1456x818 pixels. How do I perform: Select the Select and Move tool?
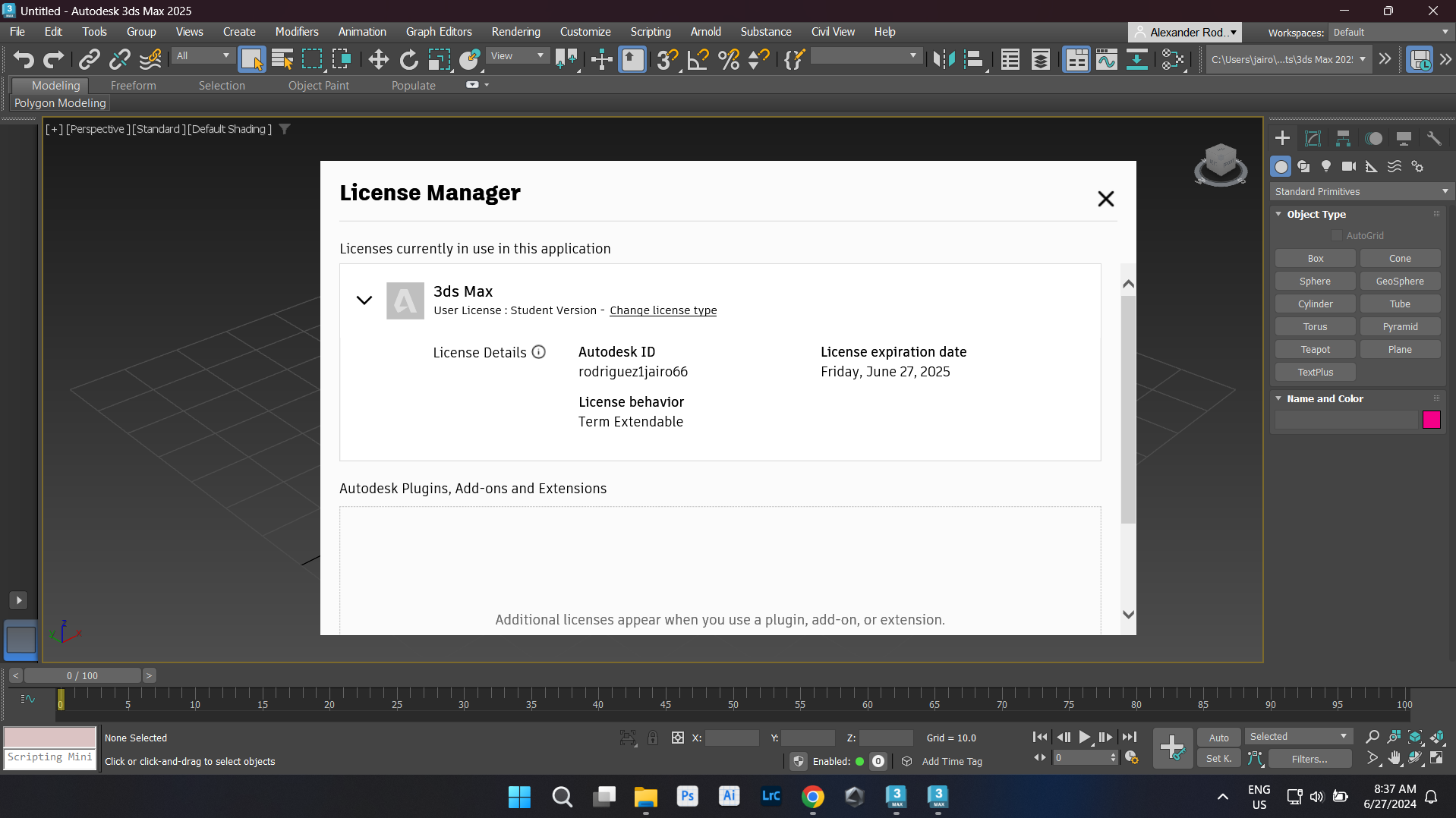pos(377,59)
